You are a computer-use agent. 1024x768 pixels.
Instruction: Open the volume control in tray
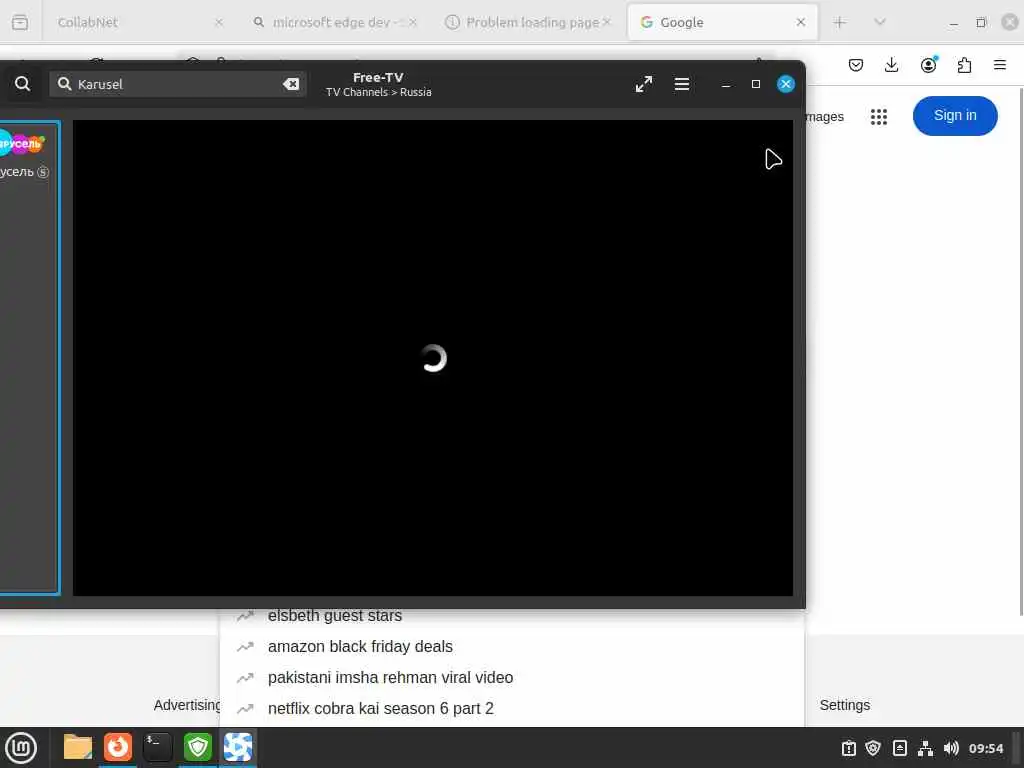coord(951,748)
